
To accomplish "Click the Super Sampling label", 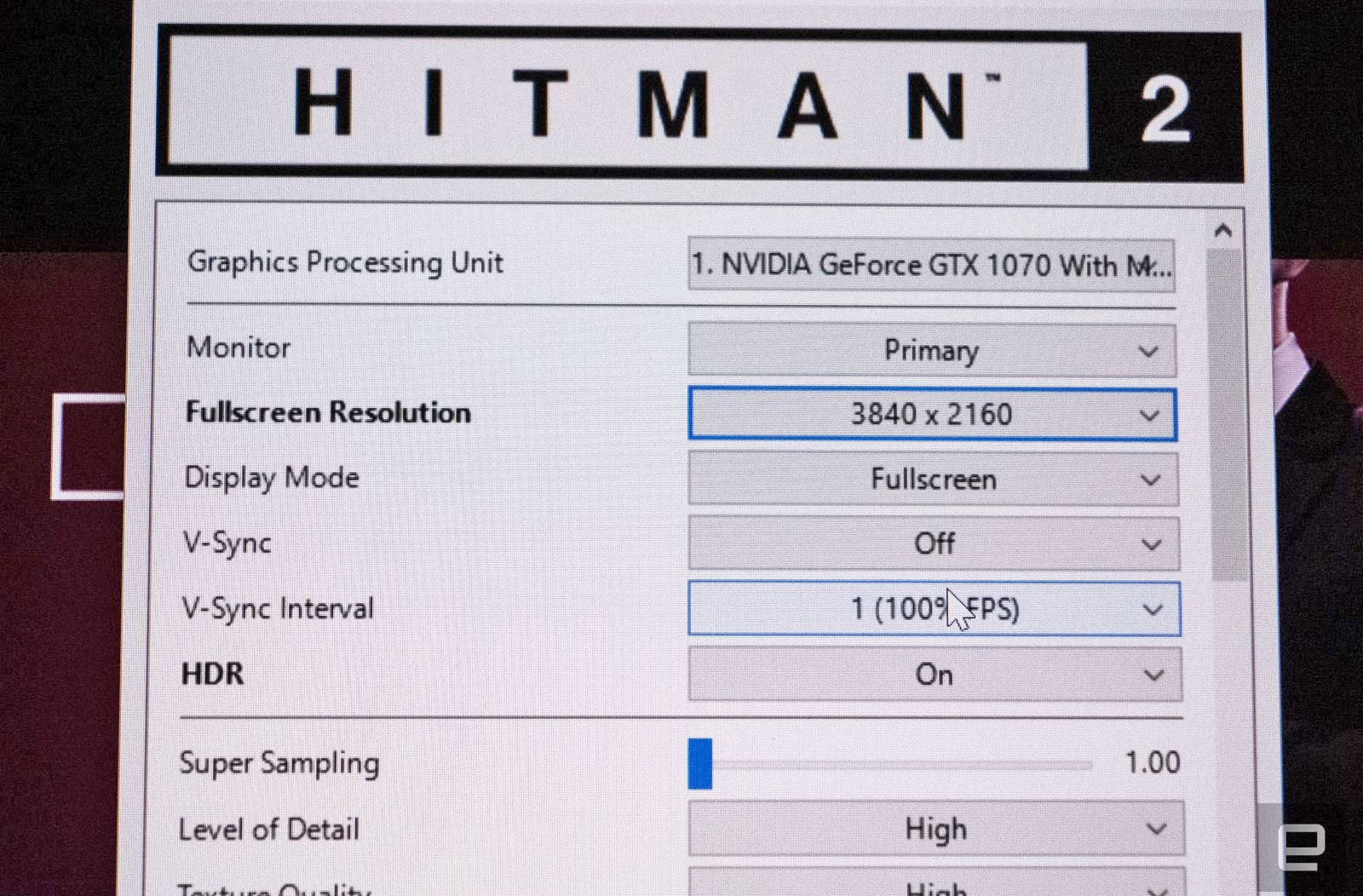I will tap(279, 763).
